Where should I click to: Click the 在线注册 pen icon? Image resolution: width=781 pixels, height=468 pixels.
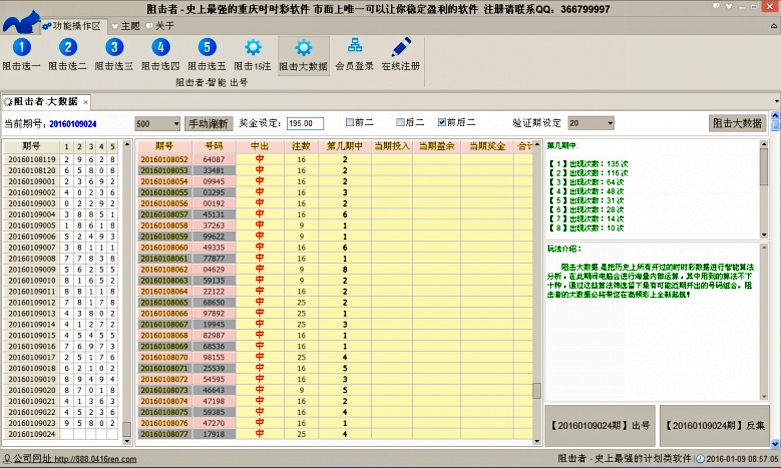[x=401, y=48]
